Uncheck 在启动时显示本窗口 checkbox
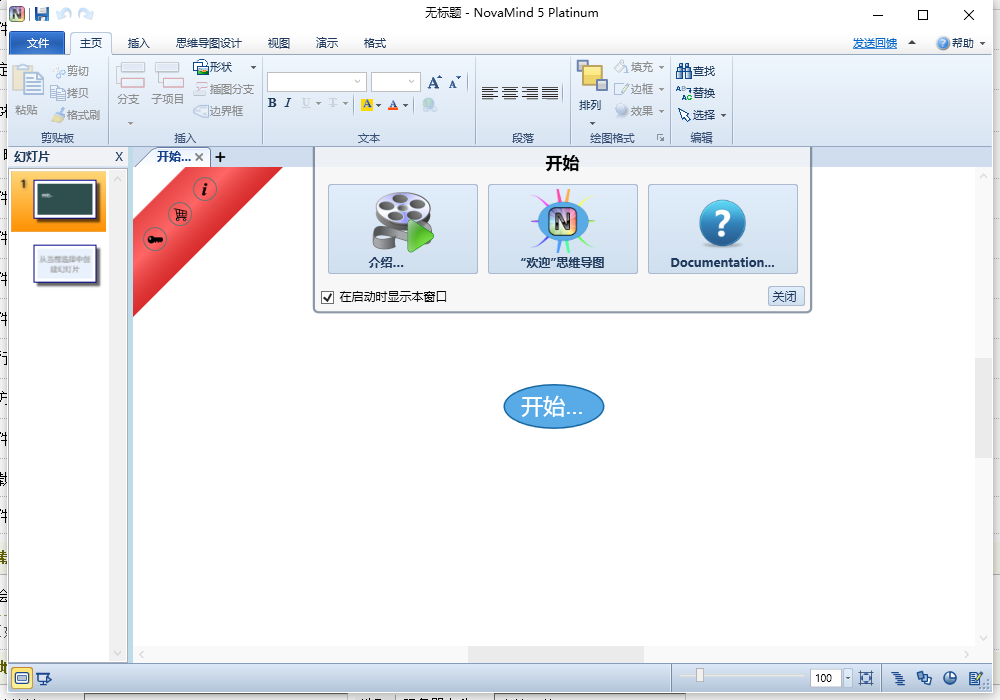The width and height of the screenshot is (1000, 700). point(328,297)
